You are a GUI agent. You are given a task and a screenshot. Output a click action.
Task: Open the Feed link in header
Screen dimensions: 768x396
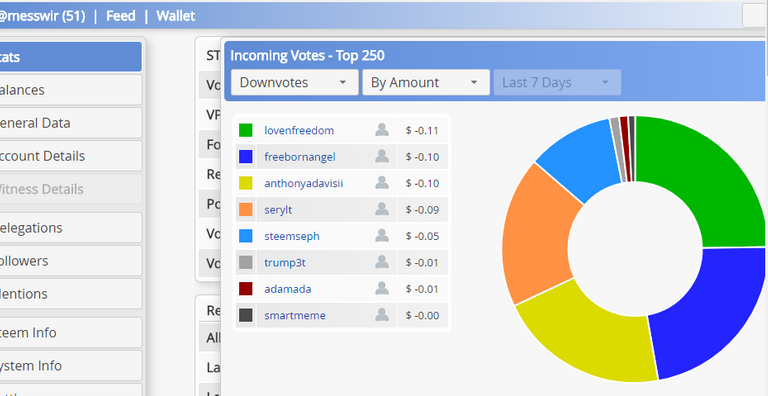120,16
